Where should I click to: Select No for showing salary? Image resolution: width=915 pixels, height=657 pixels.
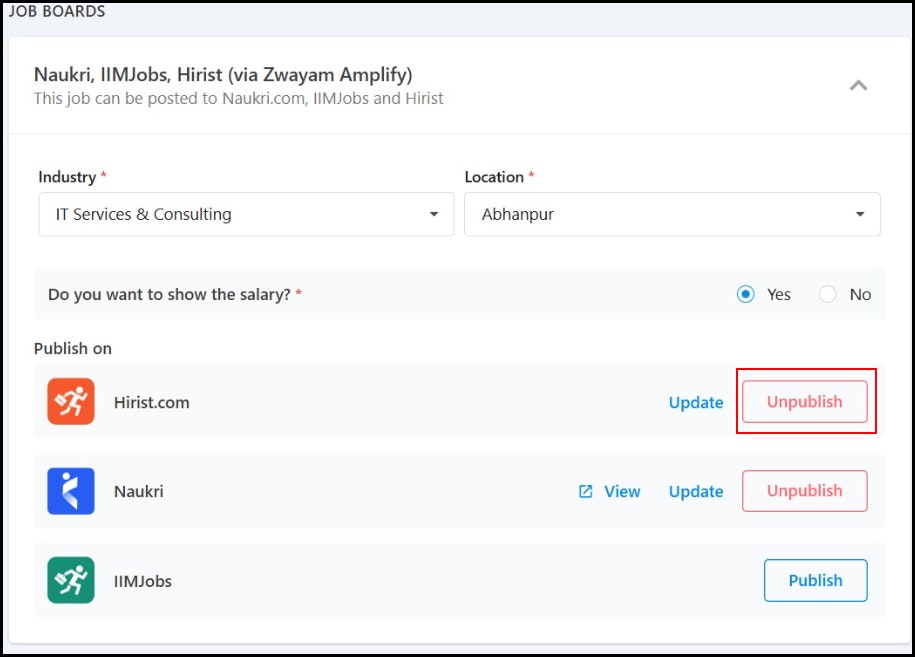827,294
